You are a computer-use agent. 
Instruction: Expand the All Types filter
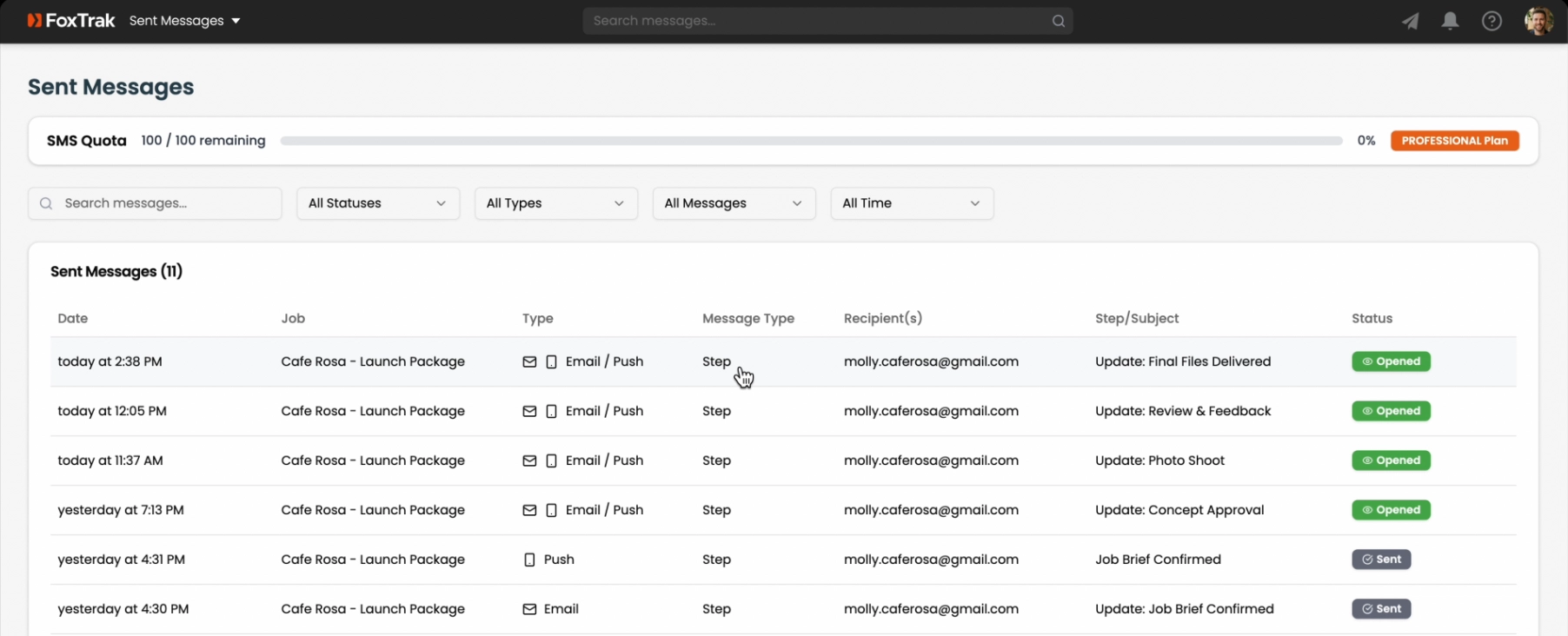[556, 203]
